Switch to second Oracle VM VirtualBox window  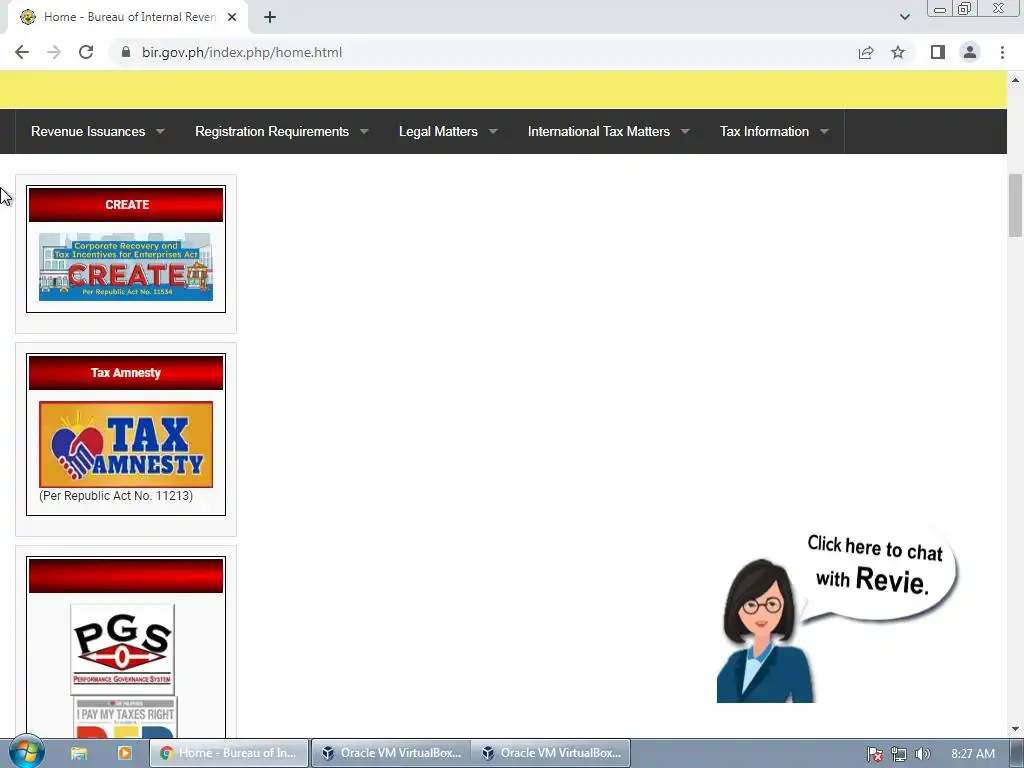click(551, 753)
